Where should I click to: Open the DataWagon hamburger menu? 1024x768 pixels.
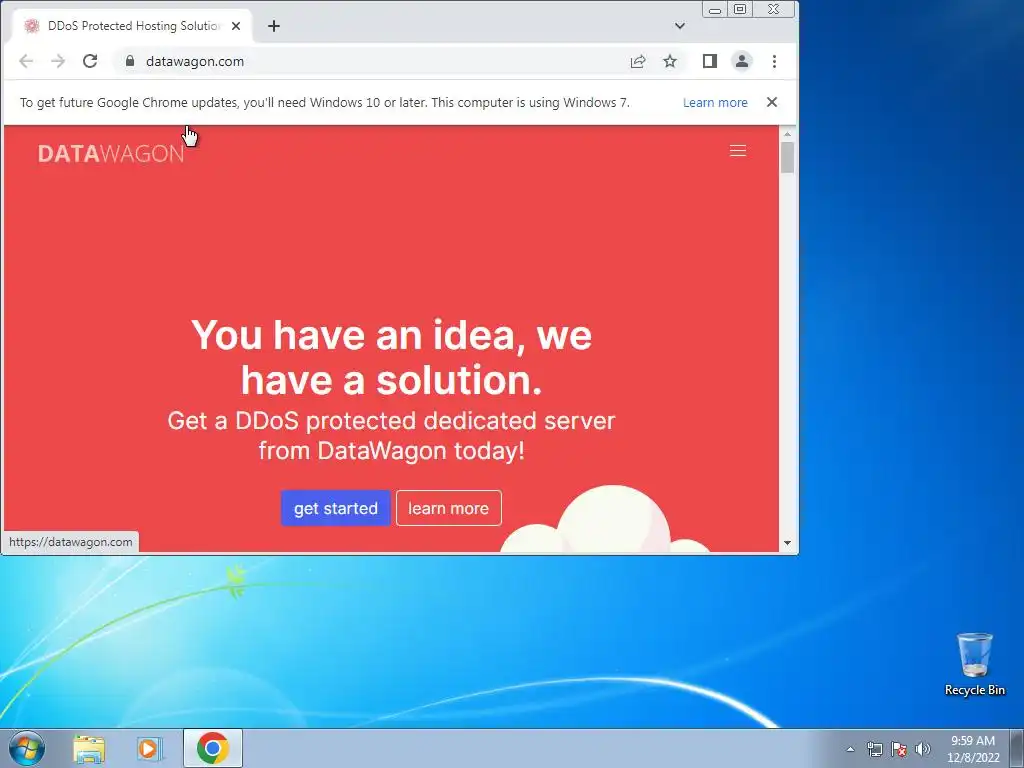click(x=738, y=151)
